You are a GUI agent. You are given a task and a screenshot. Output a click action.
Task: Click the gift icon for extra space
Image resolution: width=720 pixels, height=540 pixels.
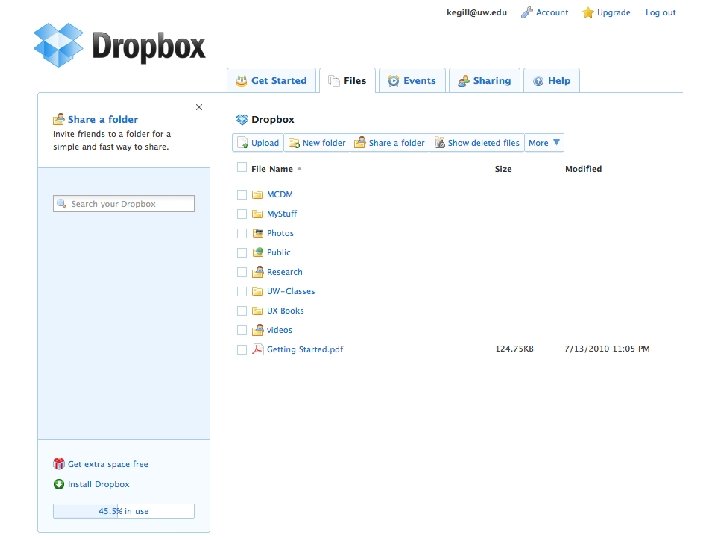[59, 464]
